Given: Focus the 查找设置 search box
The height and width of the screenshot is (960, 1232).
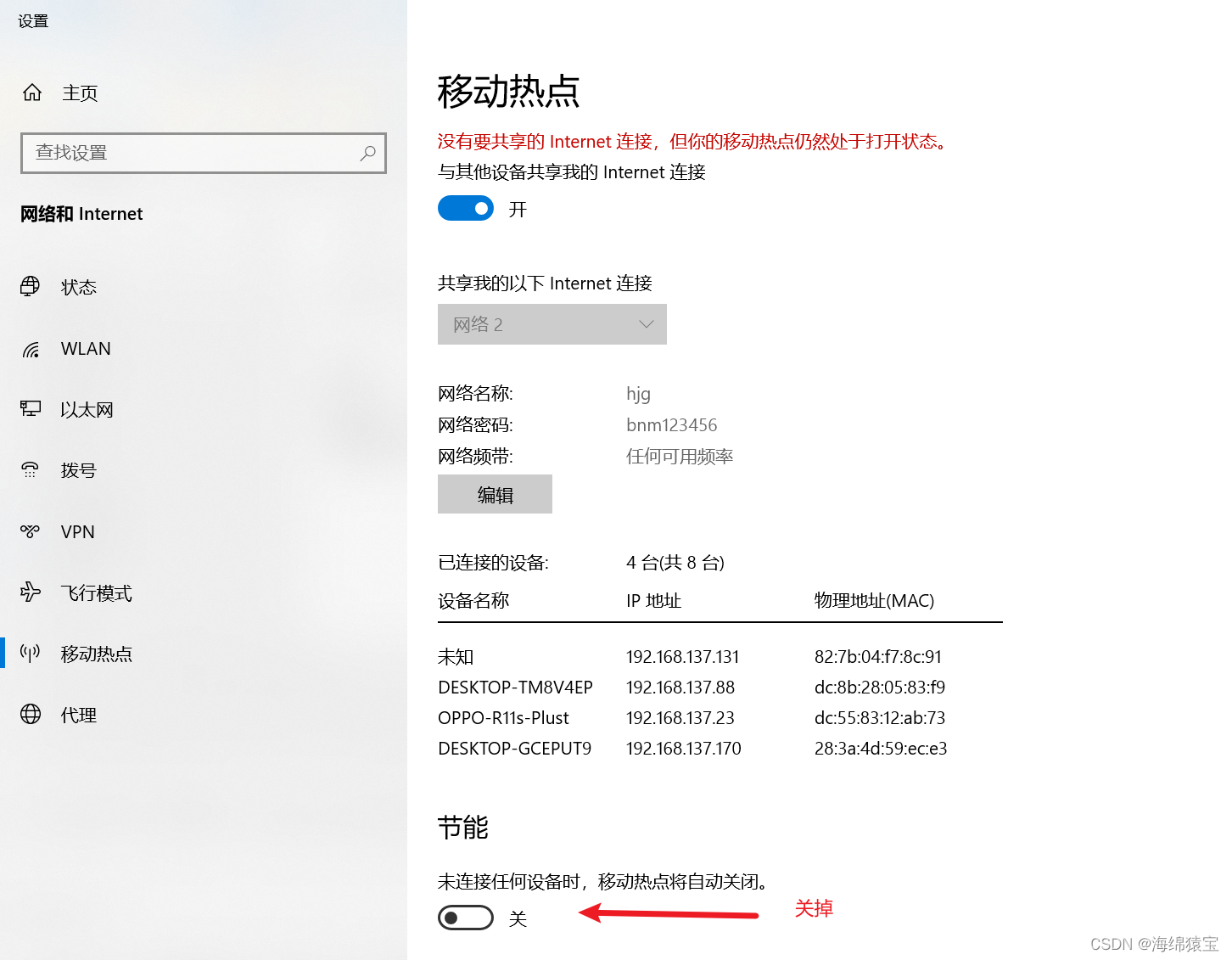Looking at the screenshot, I should pos(204,153).
